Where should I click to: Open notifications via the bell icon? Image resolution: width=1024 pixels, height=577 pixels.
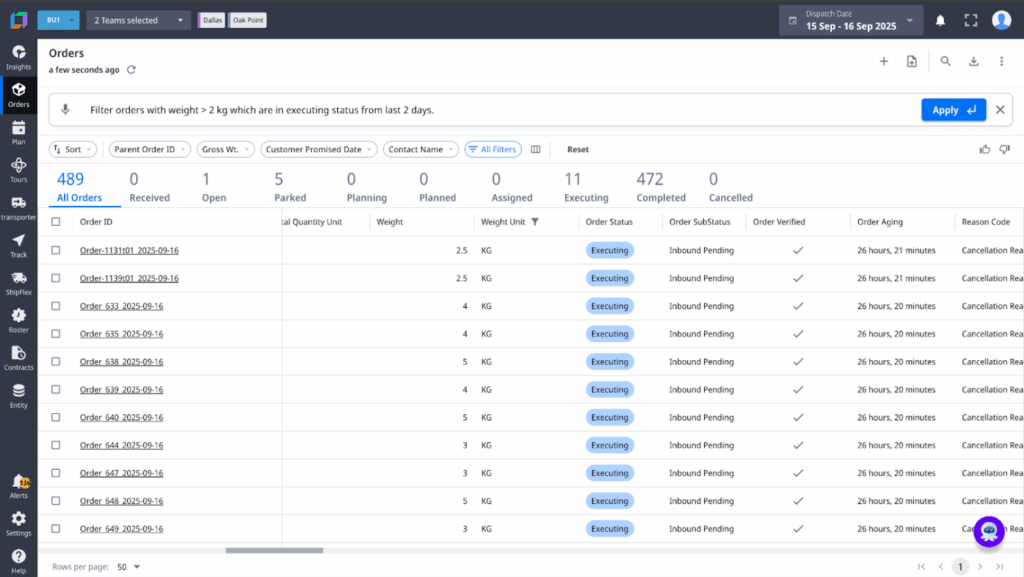point(939,19)
